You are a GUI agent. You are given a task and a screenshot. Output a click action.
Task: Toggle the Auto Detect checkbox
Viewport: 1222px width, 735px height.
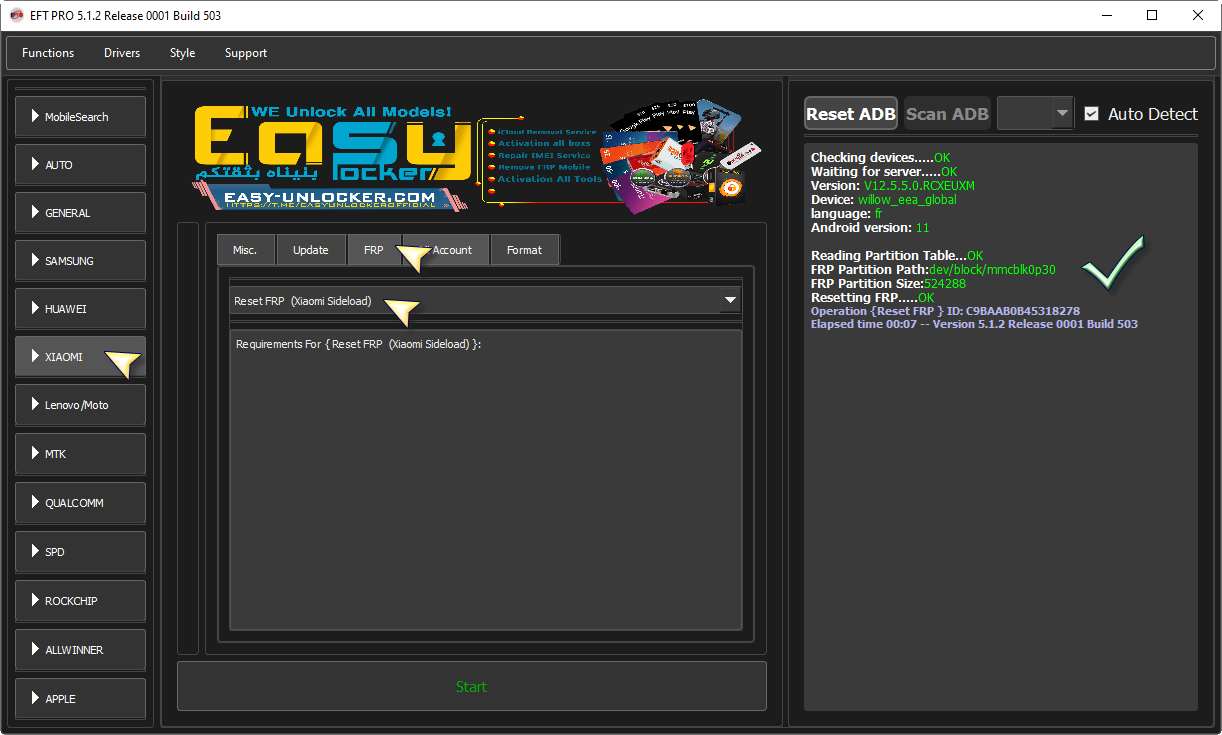pos(1091,114)
